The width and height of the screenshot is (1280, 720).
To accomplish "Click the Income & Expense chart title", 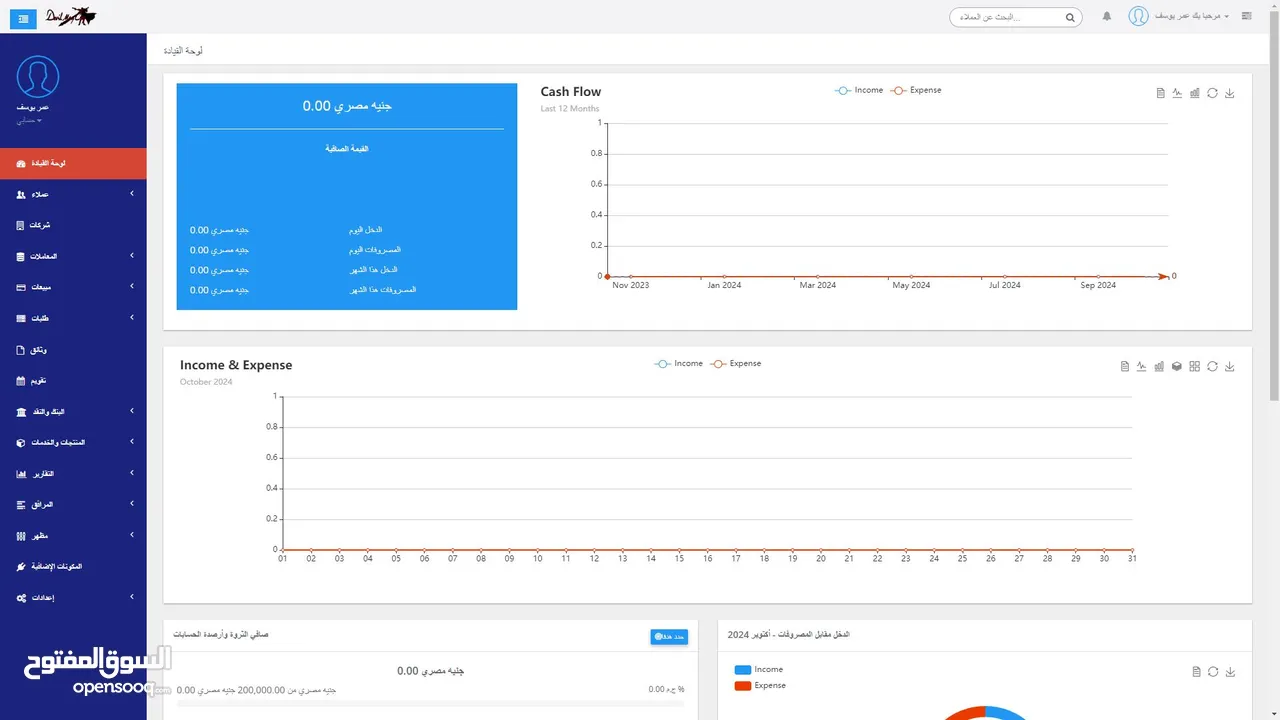I will [x=236, y=365].
